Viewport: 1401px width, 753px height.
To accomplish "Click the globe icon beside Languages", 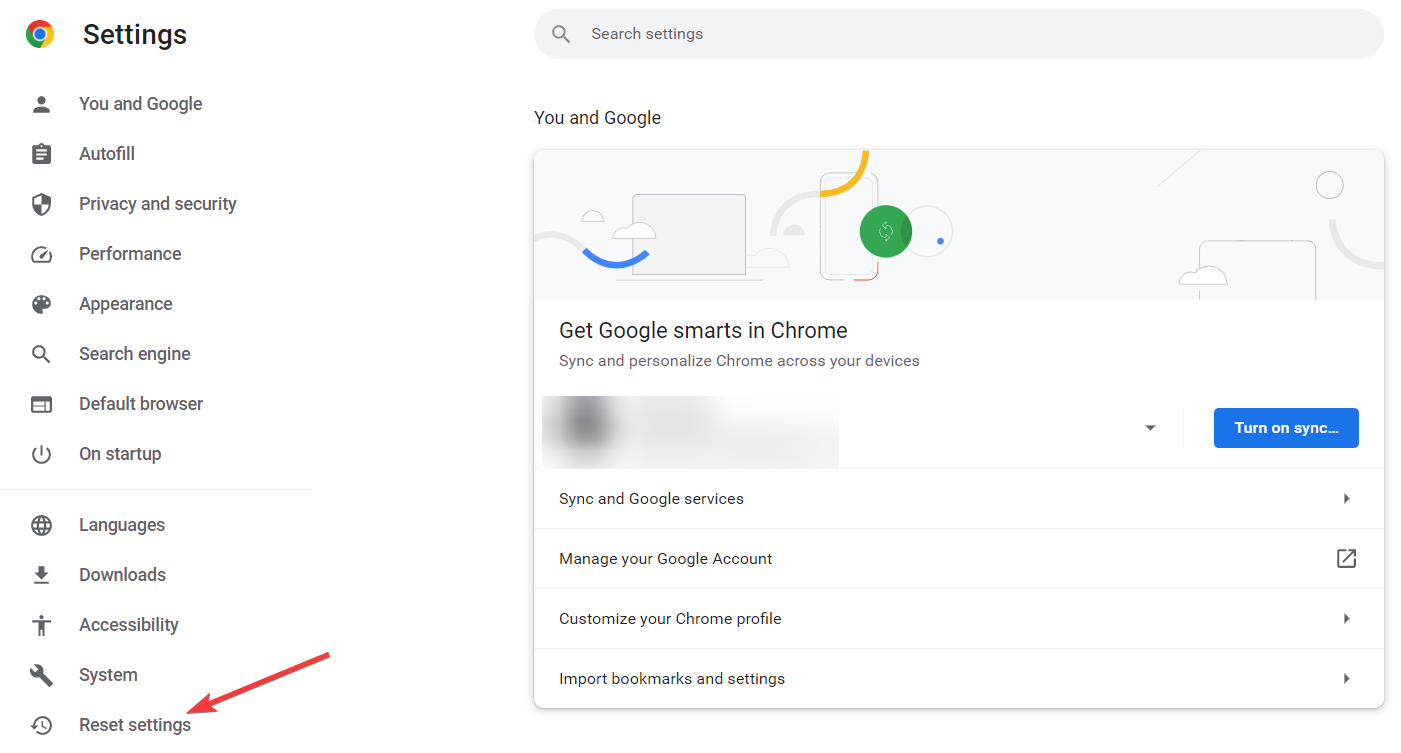I will pyautogui.click(x=41, y=525).
